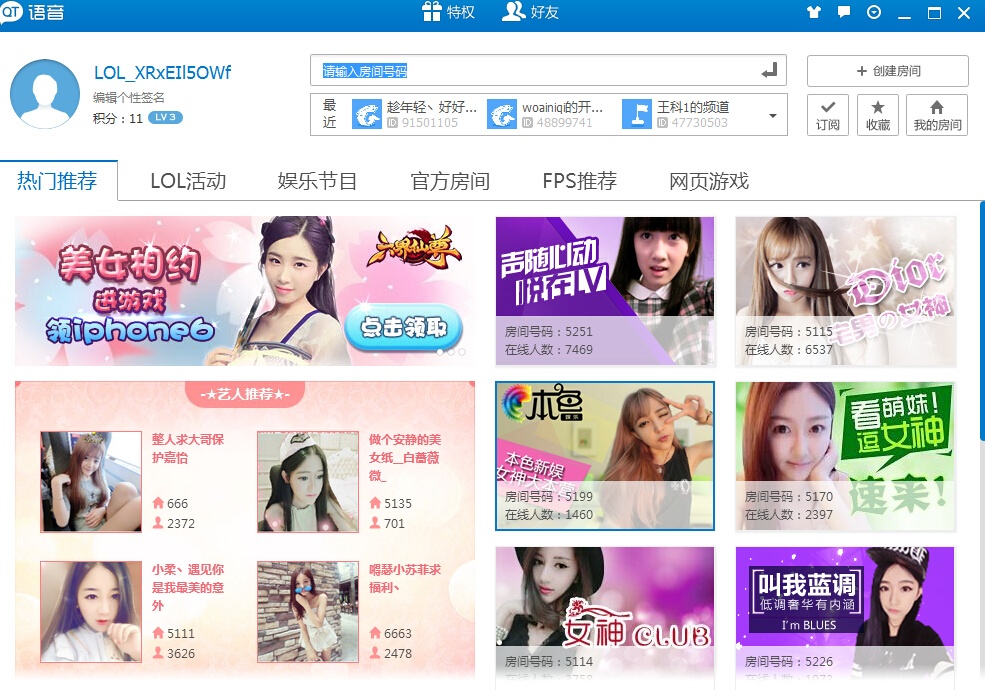Switch to the FPS推荐 tab
This screenshot has width=985, height=690.
pos(579,181)
